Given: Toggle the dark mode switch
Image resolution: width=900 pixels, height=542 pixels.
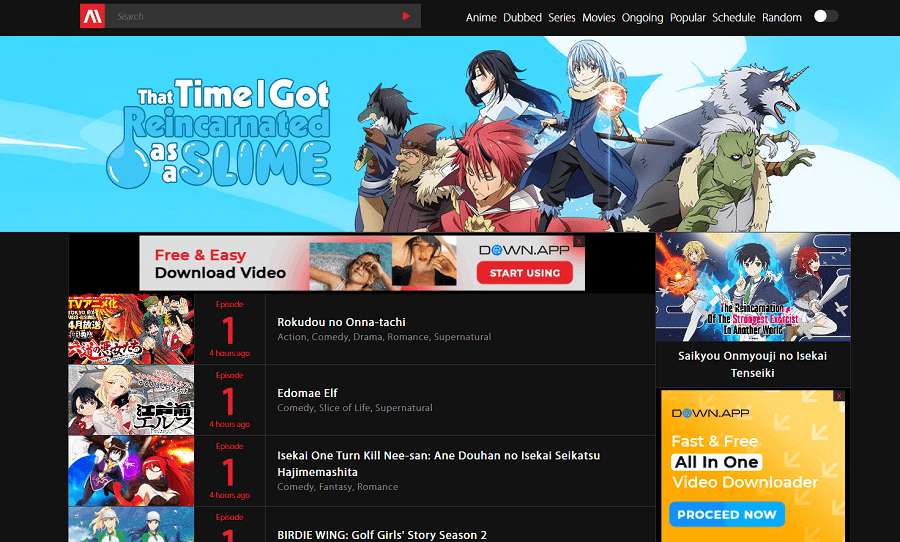Looking at the screenshot, I should (x=826, y=16).
